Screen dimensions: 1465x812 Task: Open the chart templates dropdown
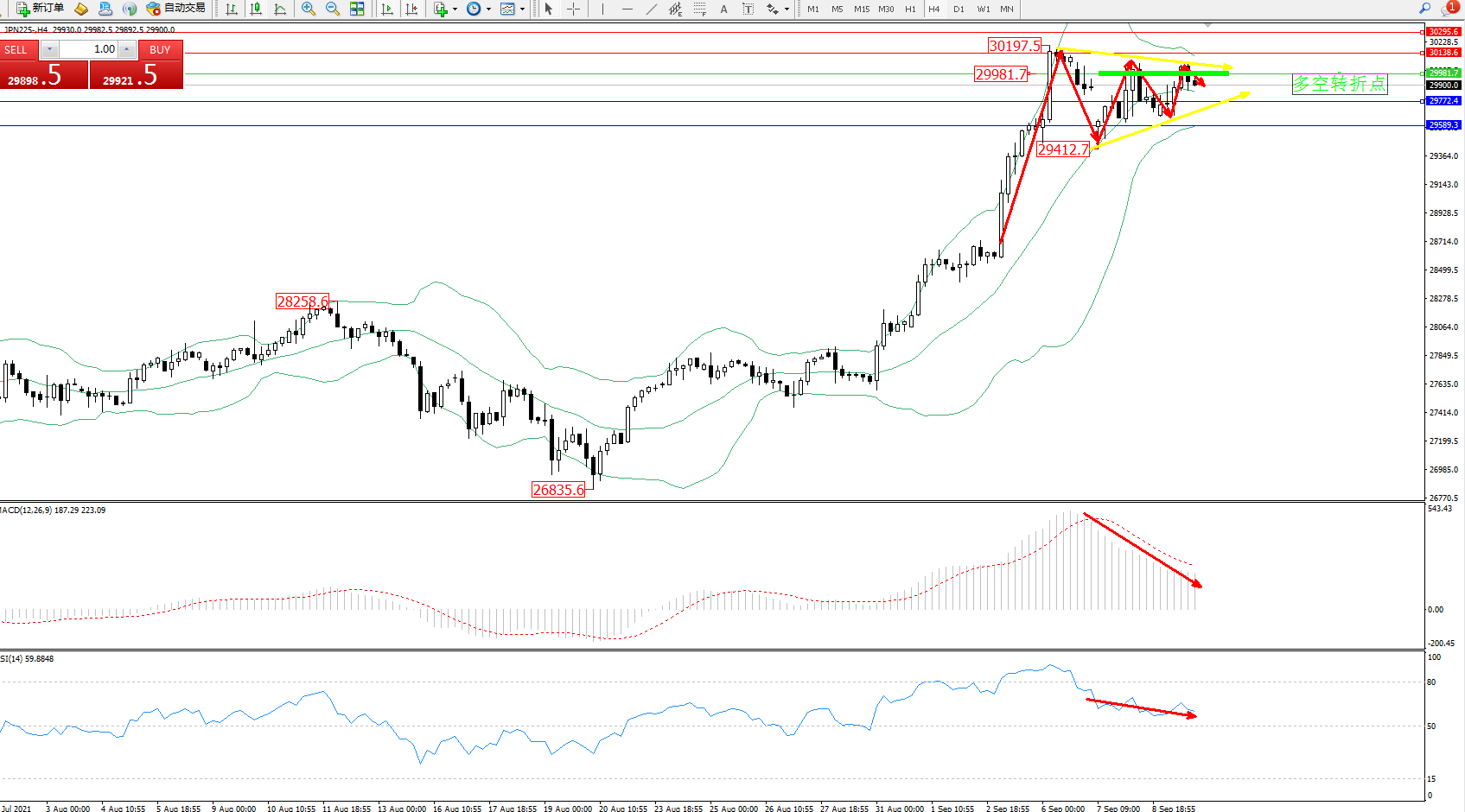522,9
